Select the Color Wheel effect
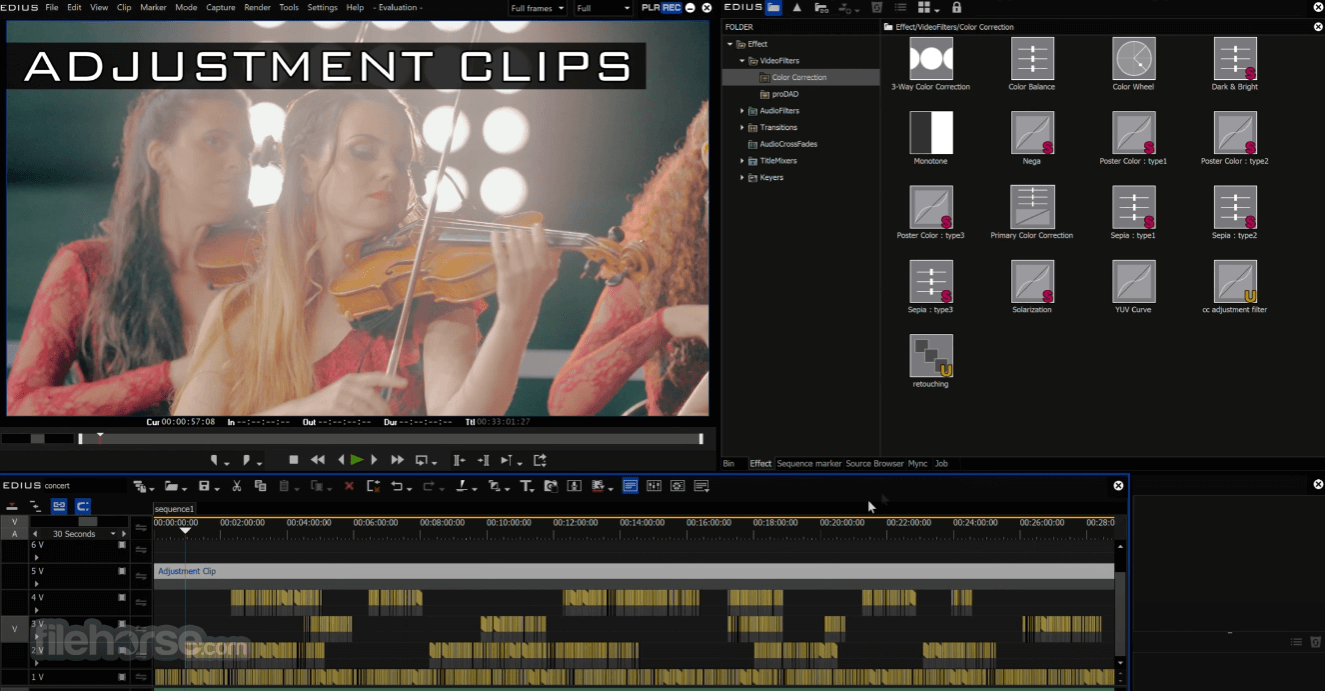The height and width of the screenshot is (691, 1325). click(1134, 59)
